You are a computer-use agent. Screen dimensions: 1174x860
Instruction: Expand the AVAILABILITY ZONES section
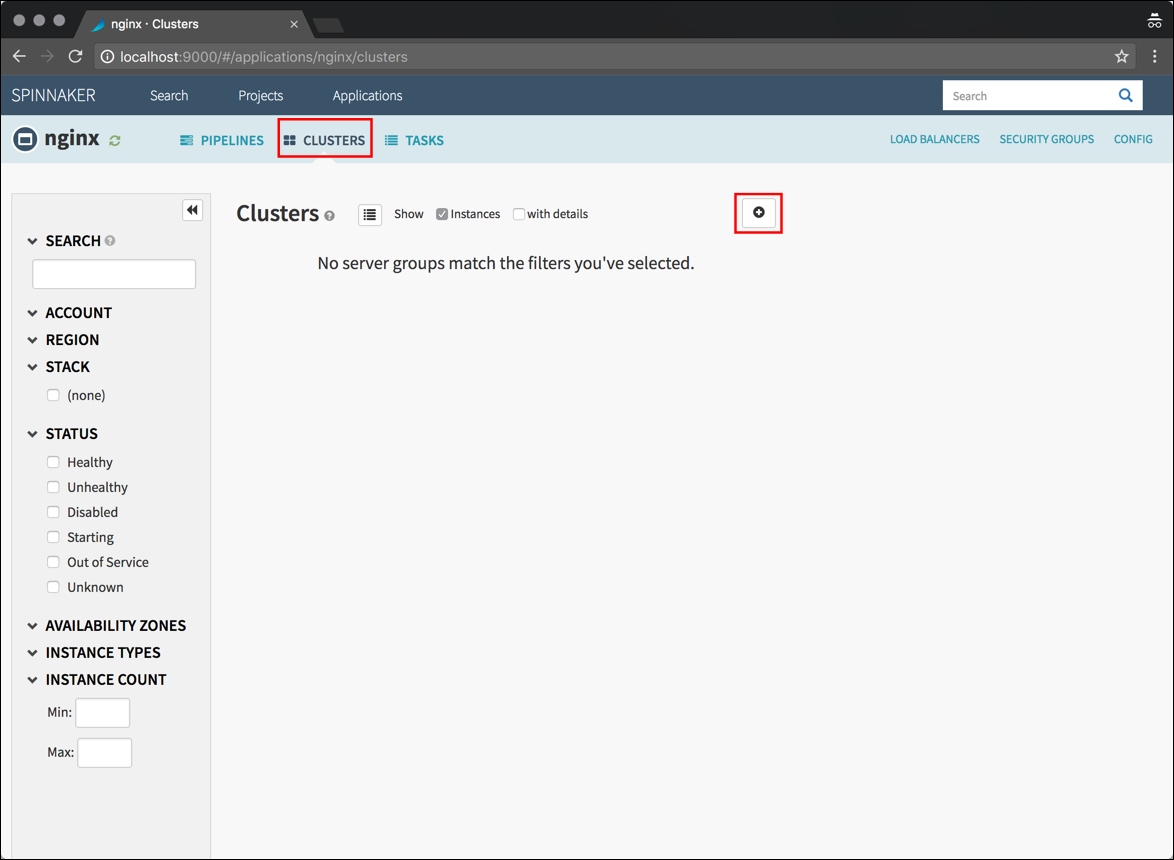click(x=32, y=625)
